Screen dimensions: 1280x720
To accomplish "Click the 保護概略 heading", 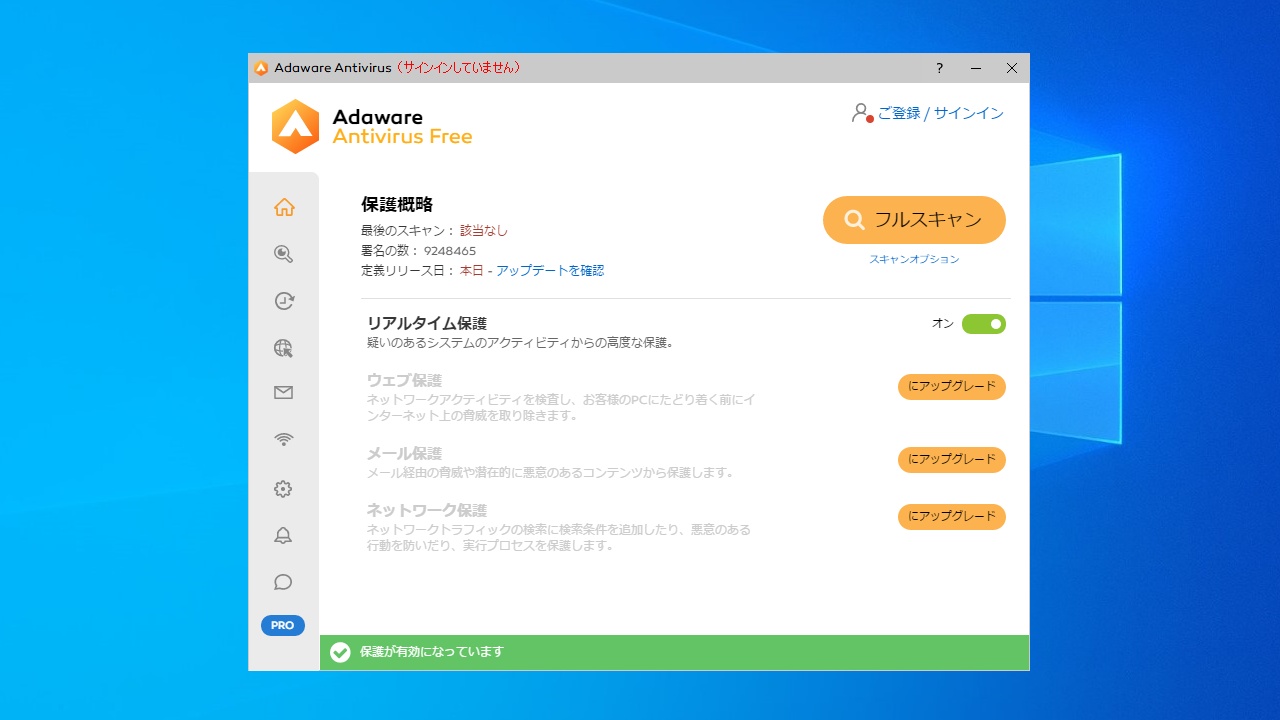I will [397, 205].
